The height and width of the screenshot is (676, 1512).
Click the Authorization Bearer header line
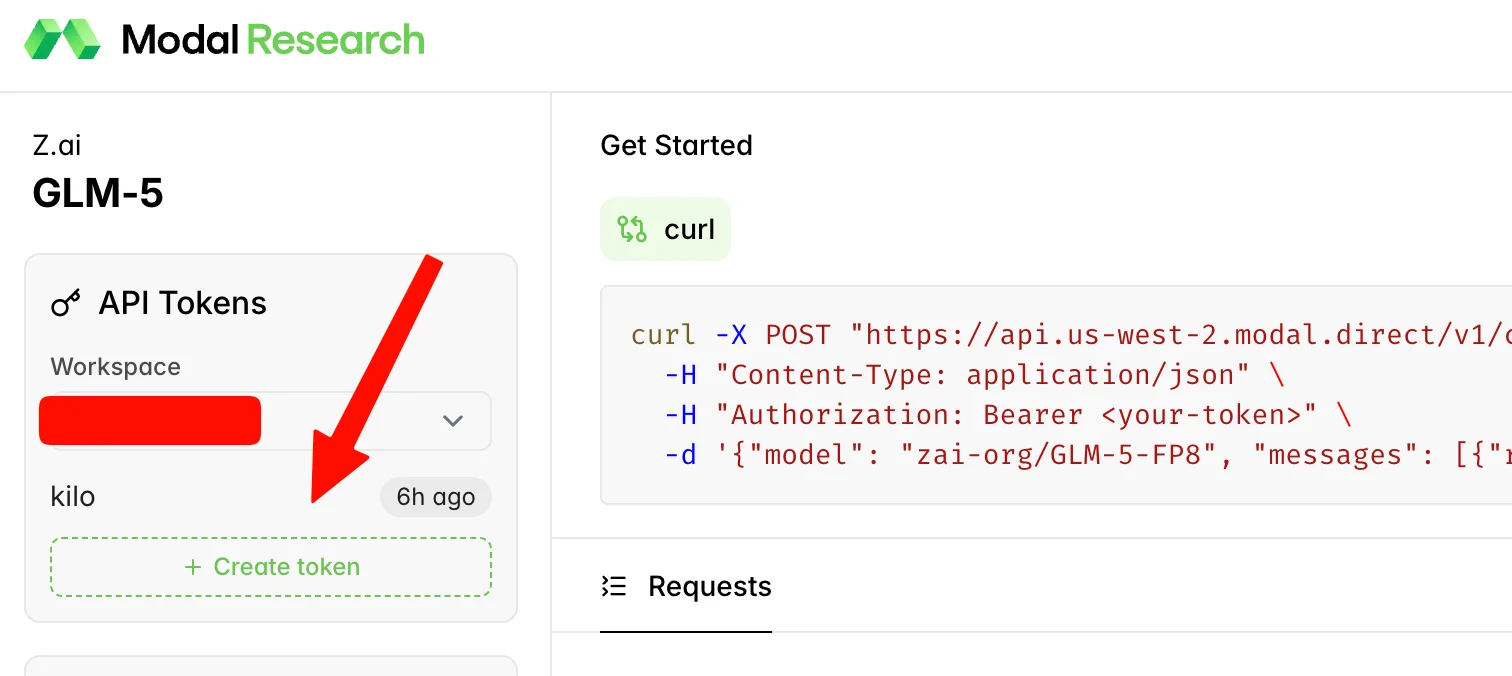[1000, 414]
